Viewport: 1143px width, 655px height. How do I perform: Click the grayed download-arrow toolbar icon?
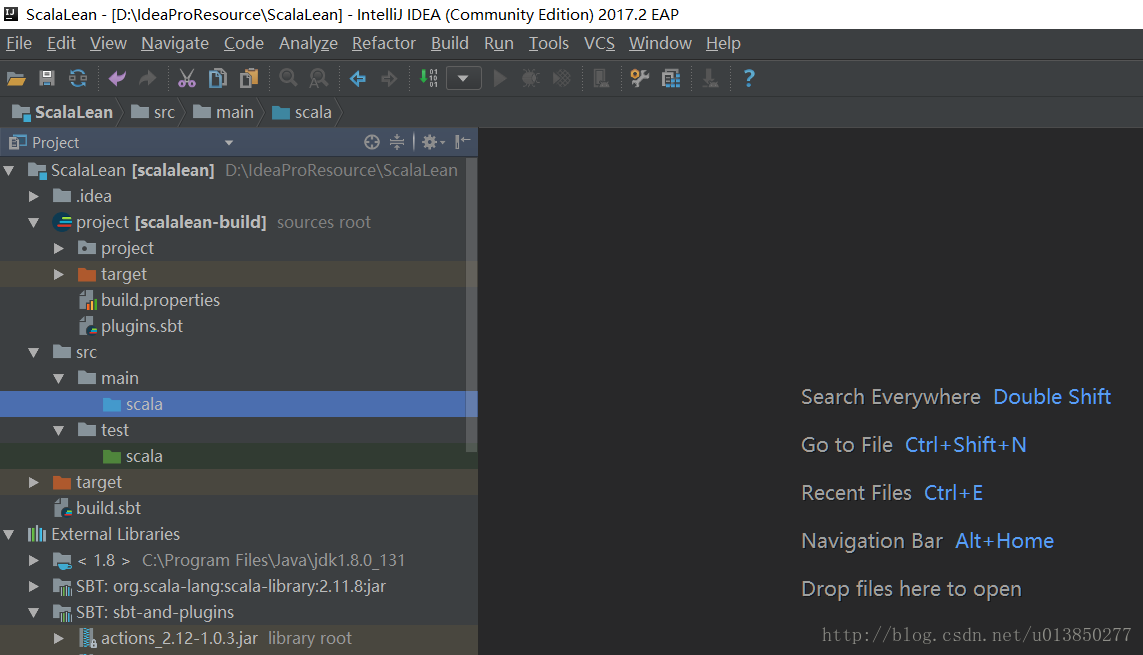(710, 78)
